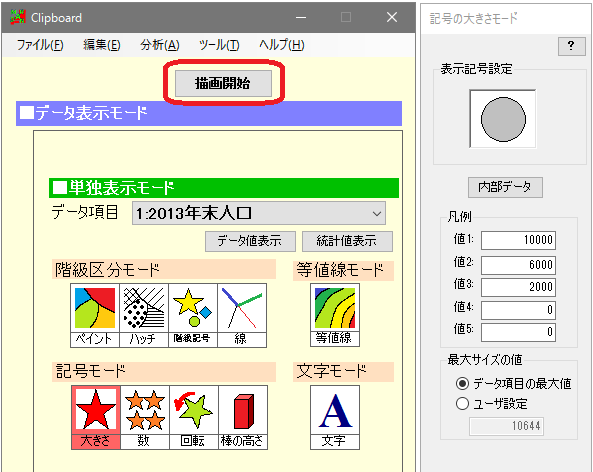Open the ファイル menu
The image size is (593, 472).
pos(40,45)
